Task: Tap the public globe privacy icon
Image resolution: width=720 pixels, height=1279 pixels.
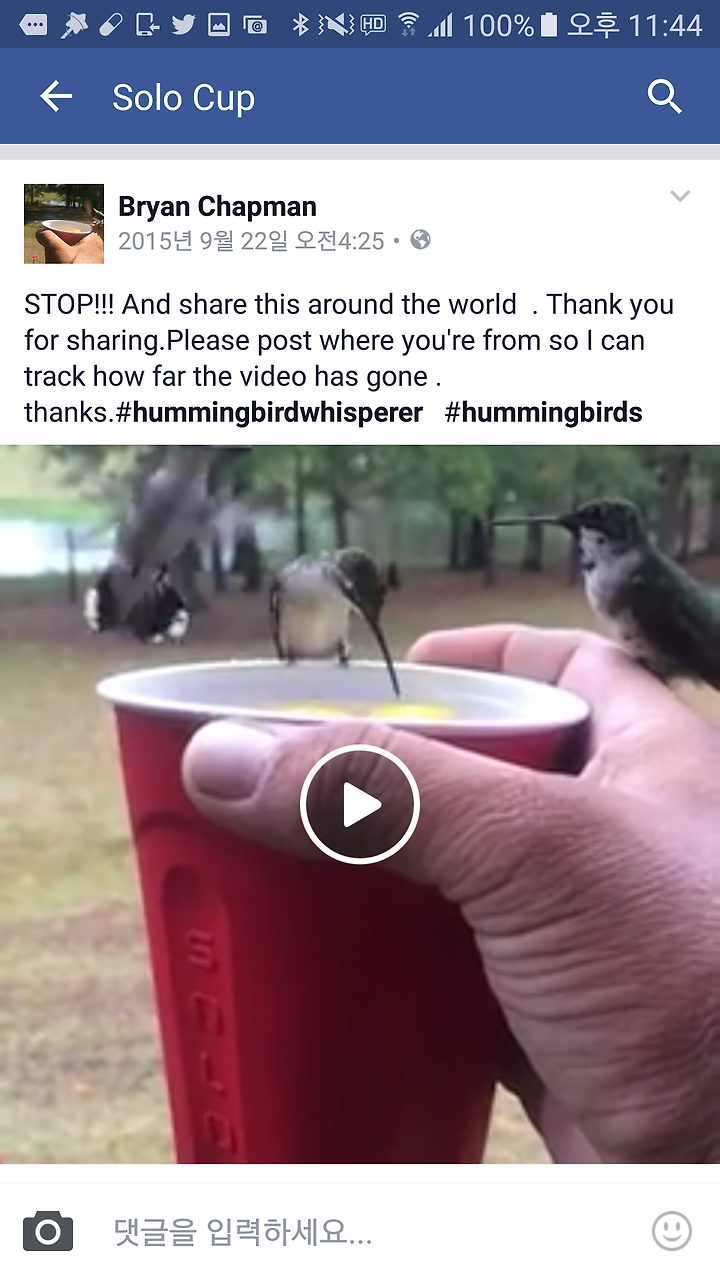Action: 421,240
